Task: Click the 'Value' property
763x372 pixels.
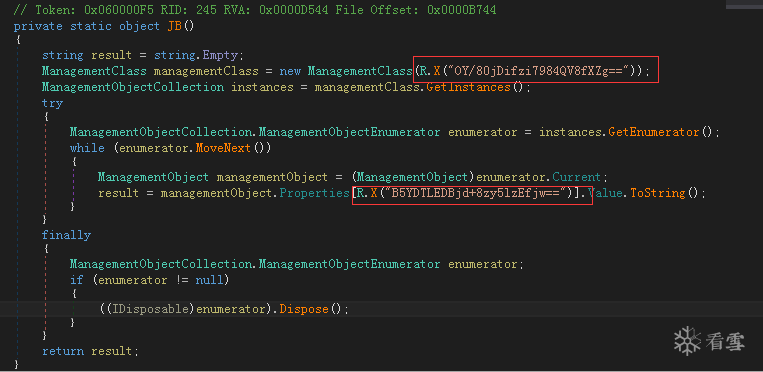Action: 605,193
